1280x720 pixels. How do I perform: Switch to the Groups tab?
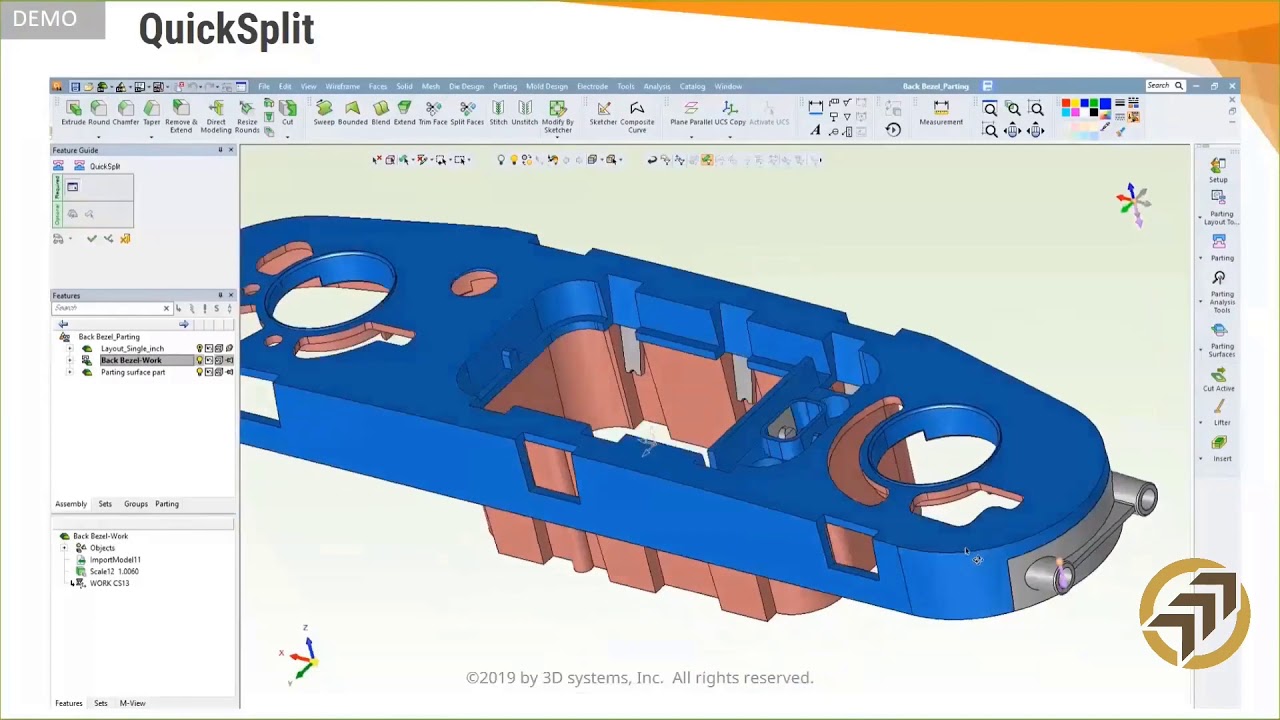point(136,504)
